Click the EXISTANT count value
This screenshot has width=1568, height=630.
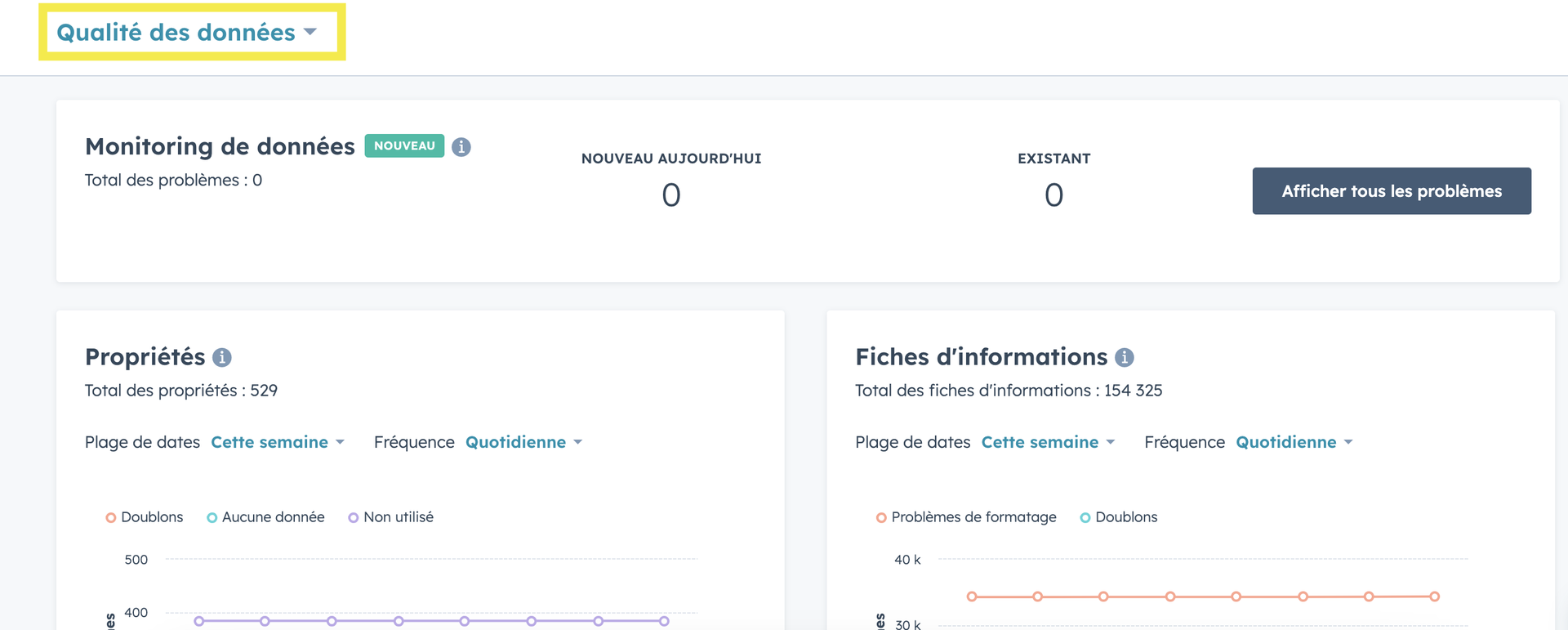[1054, 194]
